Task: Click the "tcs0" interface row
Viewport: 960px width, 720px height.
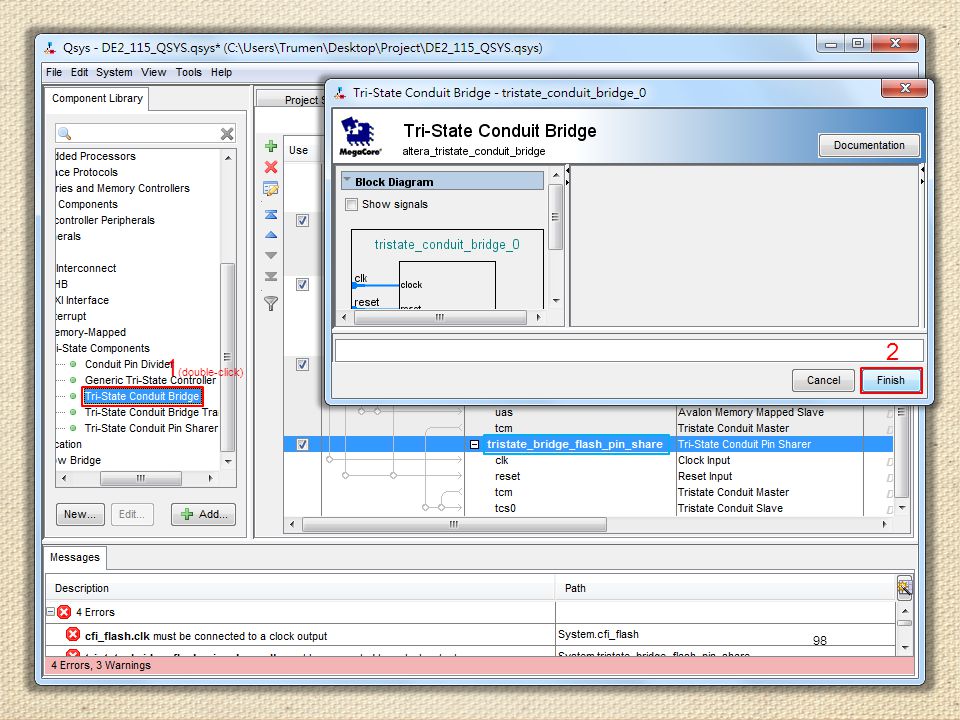Action: point(506,508)
